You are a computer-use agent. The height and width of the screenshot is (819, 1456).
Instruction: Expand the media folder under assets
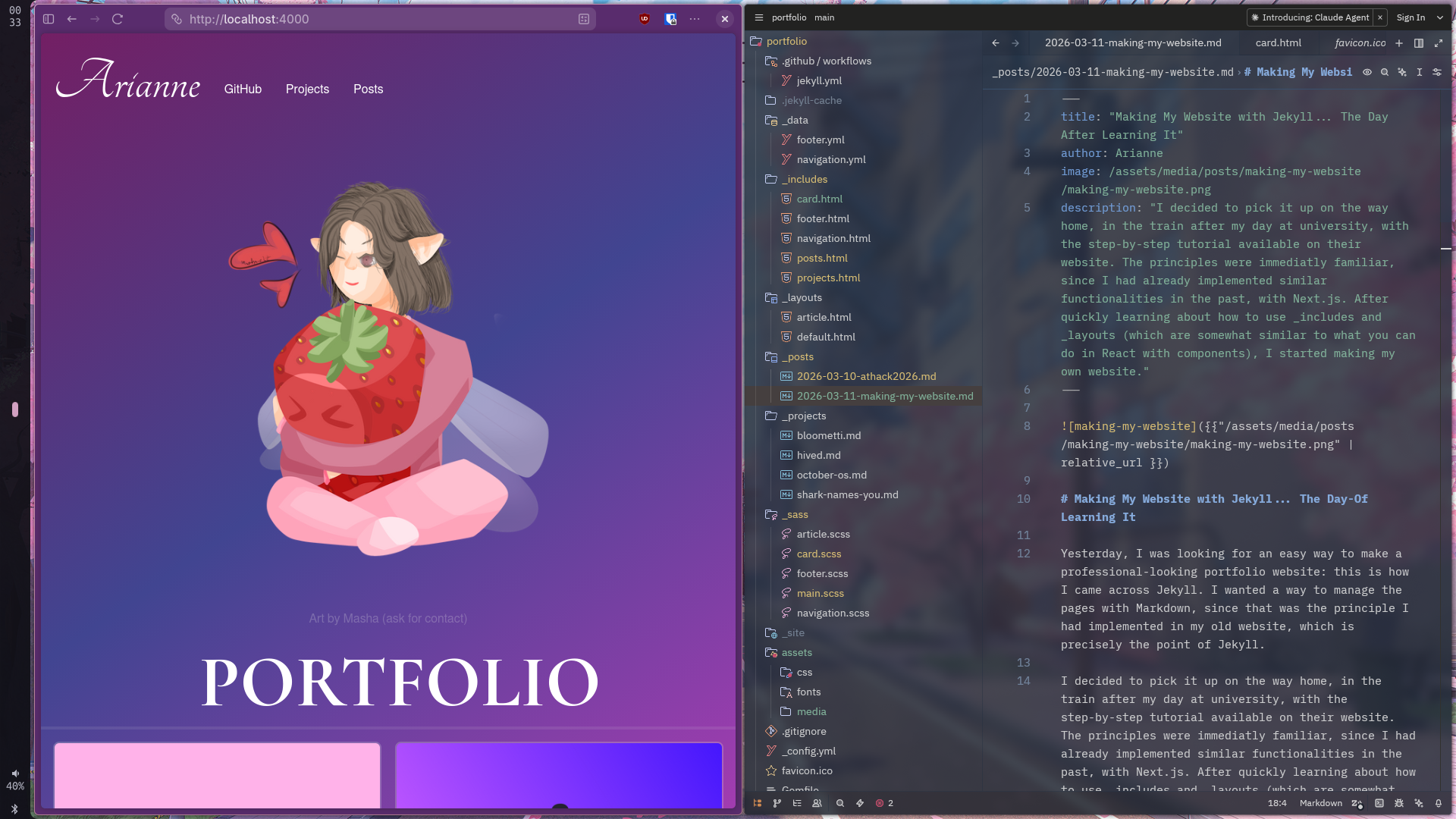pos(811,711)
